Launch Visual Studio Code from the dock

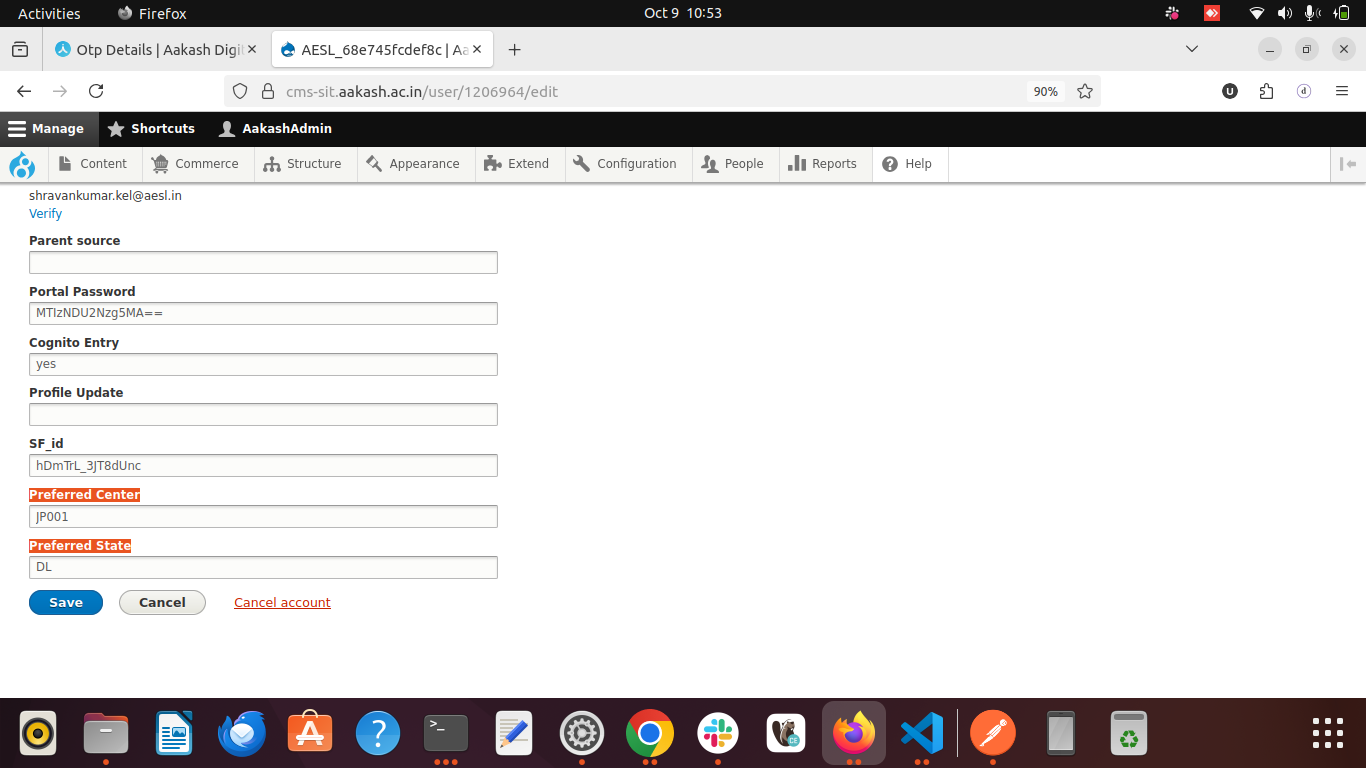point(921,734)
